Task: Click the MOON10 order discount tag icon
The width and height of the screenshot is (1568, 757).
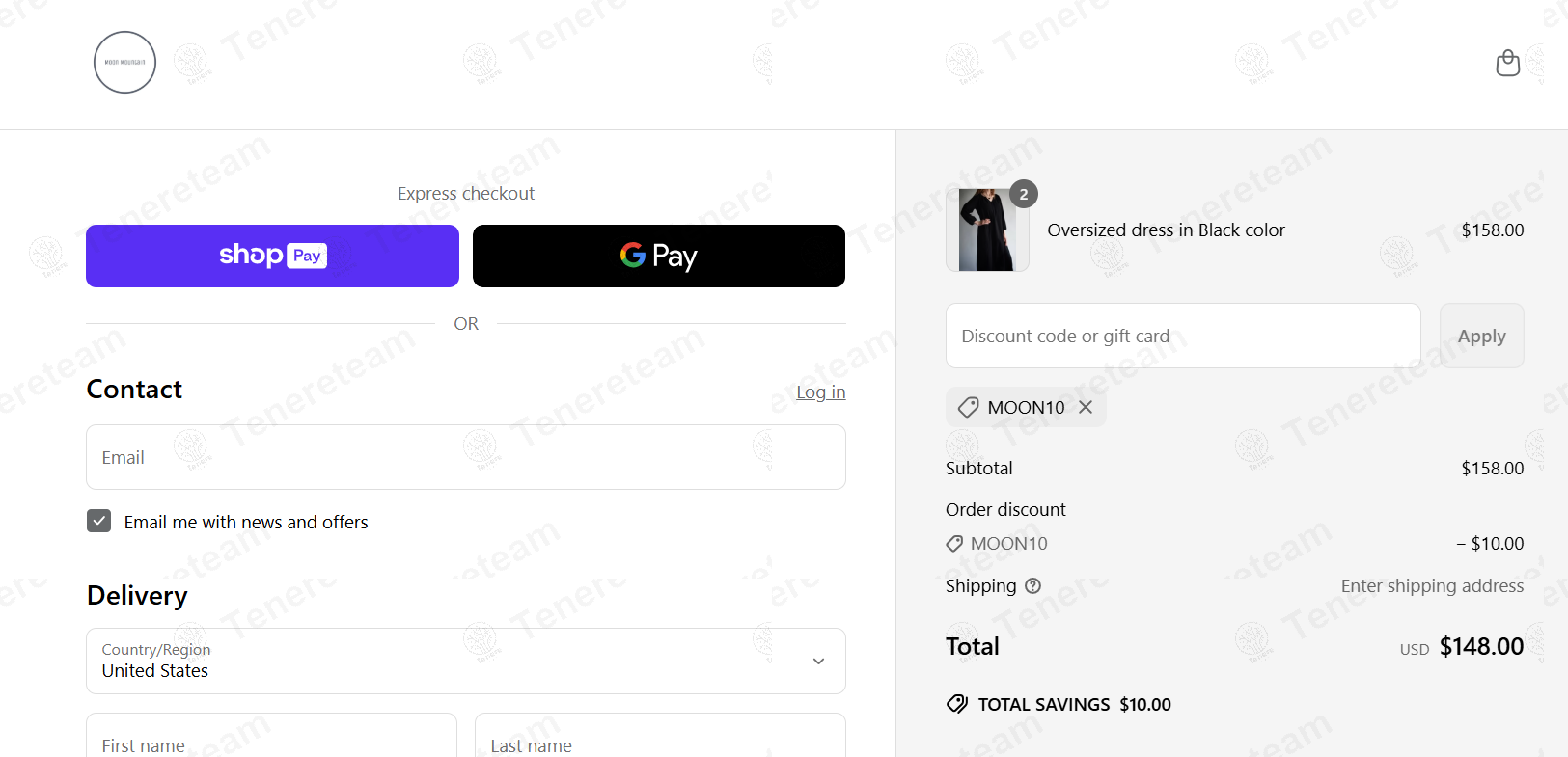Action: 954,544
